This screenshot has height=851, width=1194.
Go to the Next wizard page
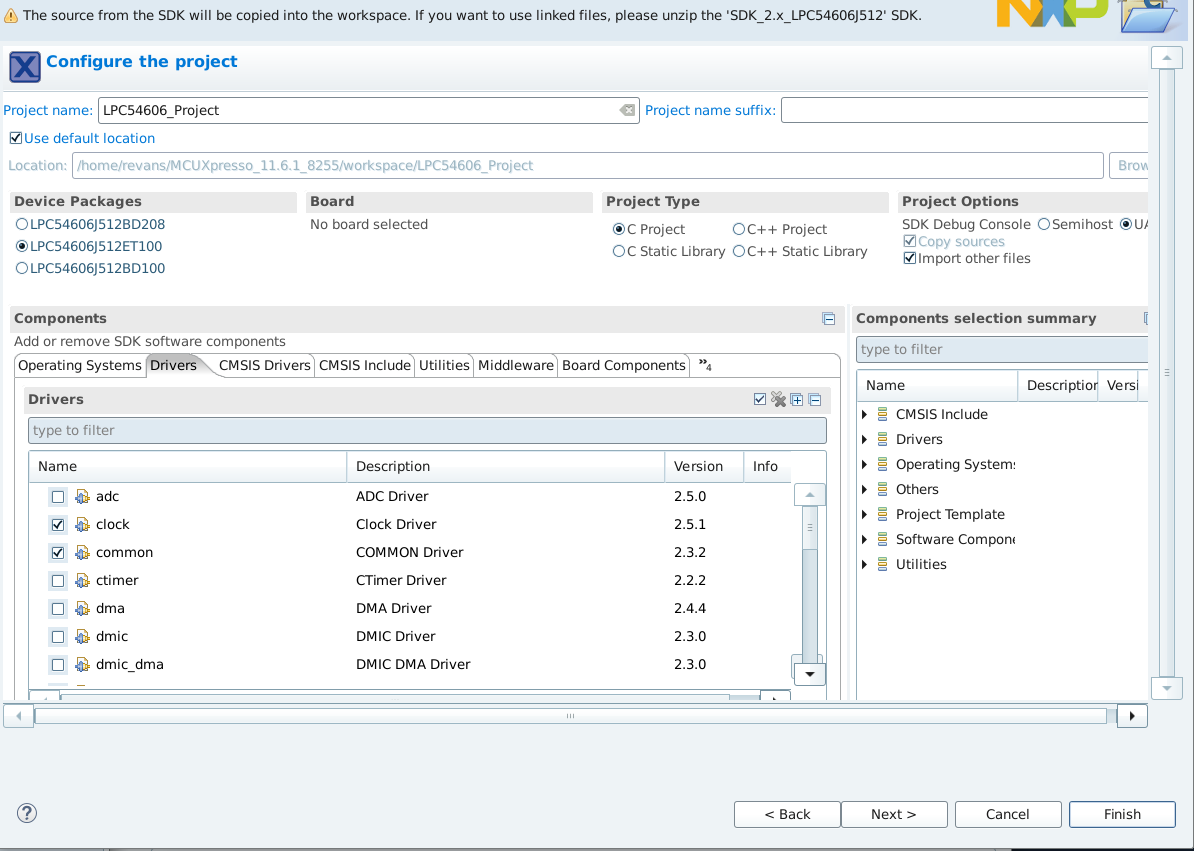[893, 814]
